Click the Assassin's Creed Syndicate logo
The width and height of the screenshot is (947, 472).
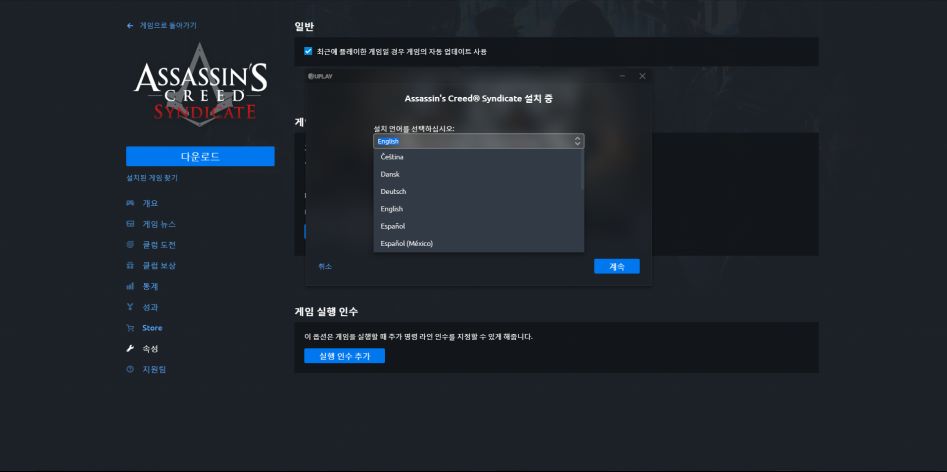point(200,86)
